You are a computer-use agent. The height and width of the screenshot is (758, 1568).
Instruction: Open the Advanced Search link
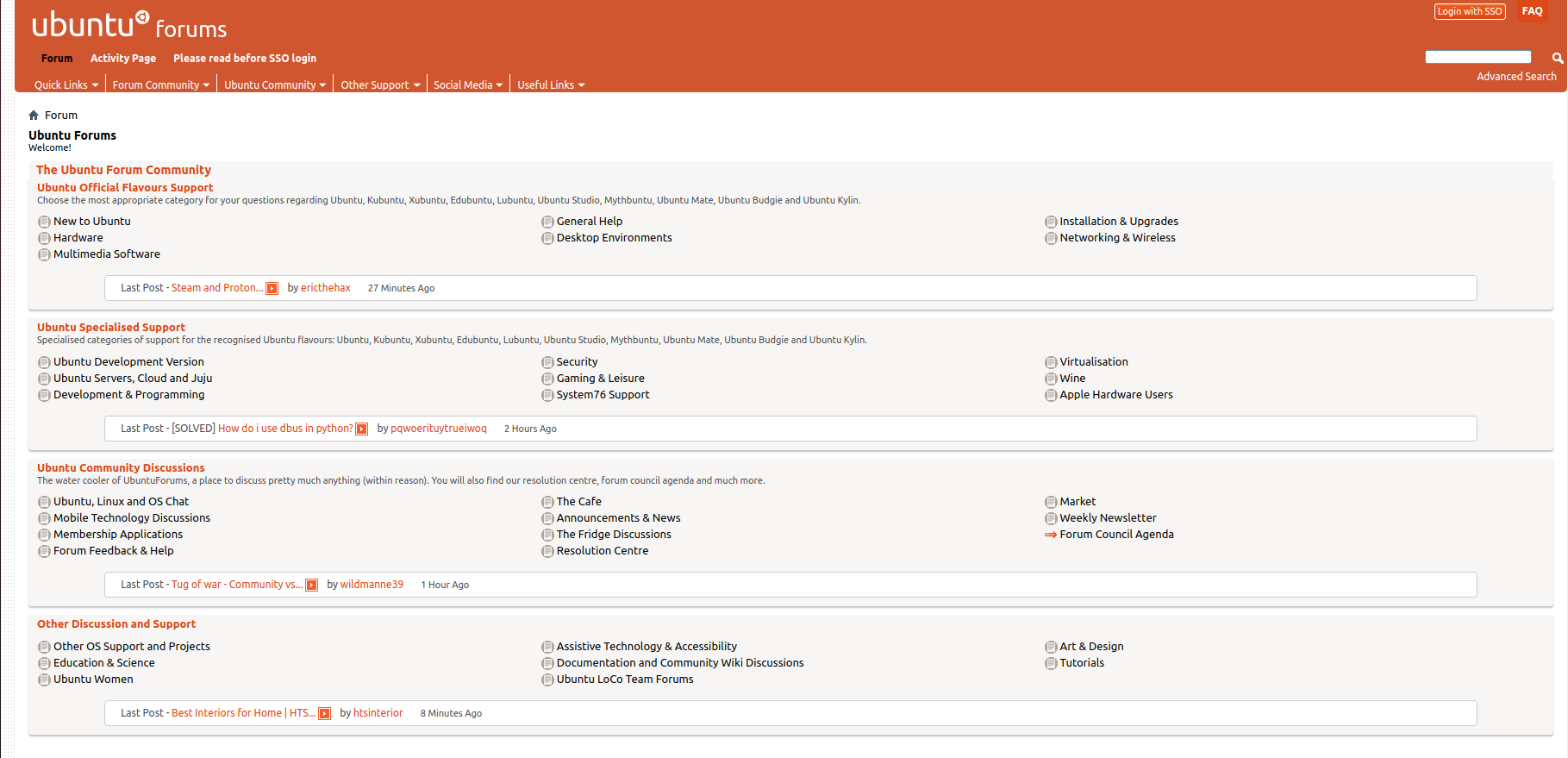pos(1516,77)
